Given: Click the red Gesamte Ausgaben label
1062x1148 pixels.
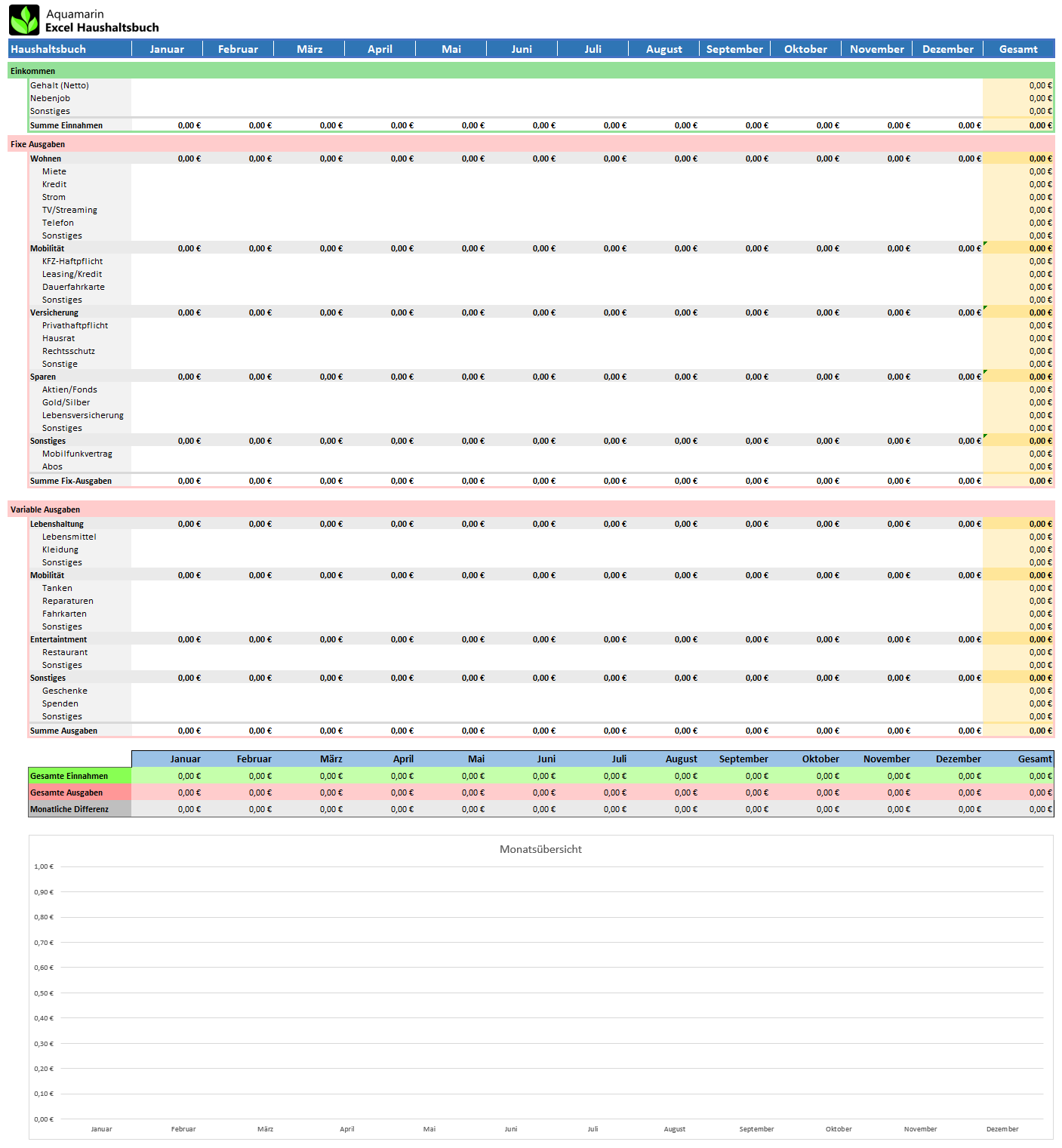Looking at the screenshot, I should pos(80,793).
